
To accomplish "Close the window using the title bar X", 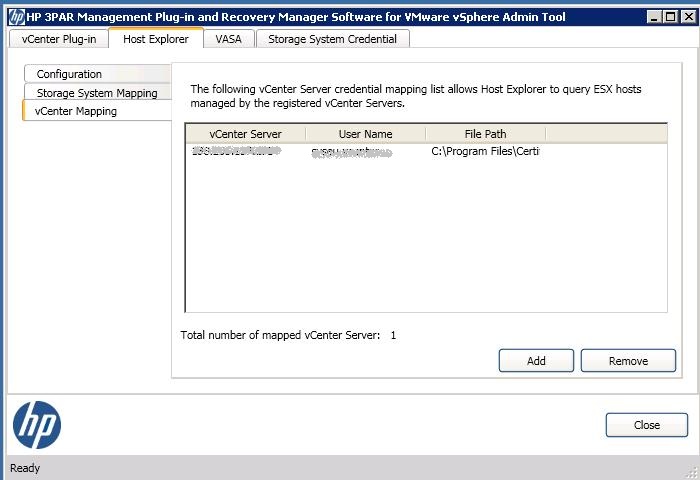I will coord(688,17).
